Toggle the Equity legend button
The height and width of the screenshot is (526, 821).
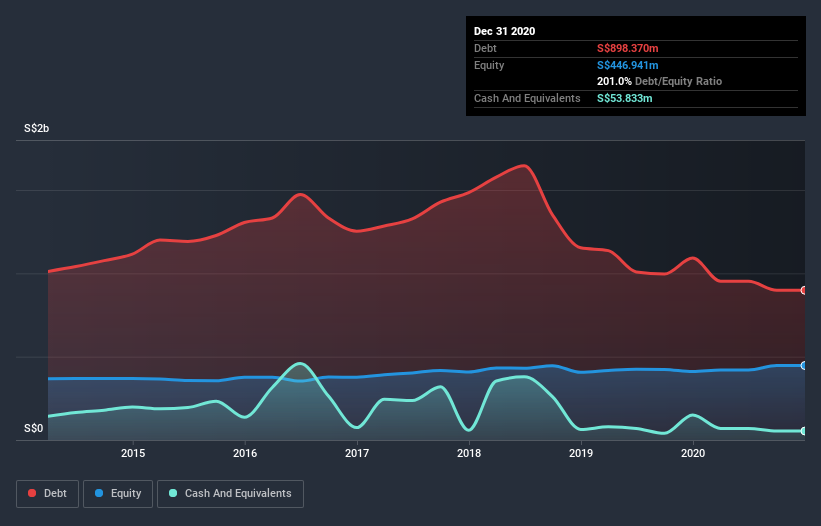[118, 494]
